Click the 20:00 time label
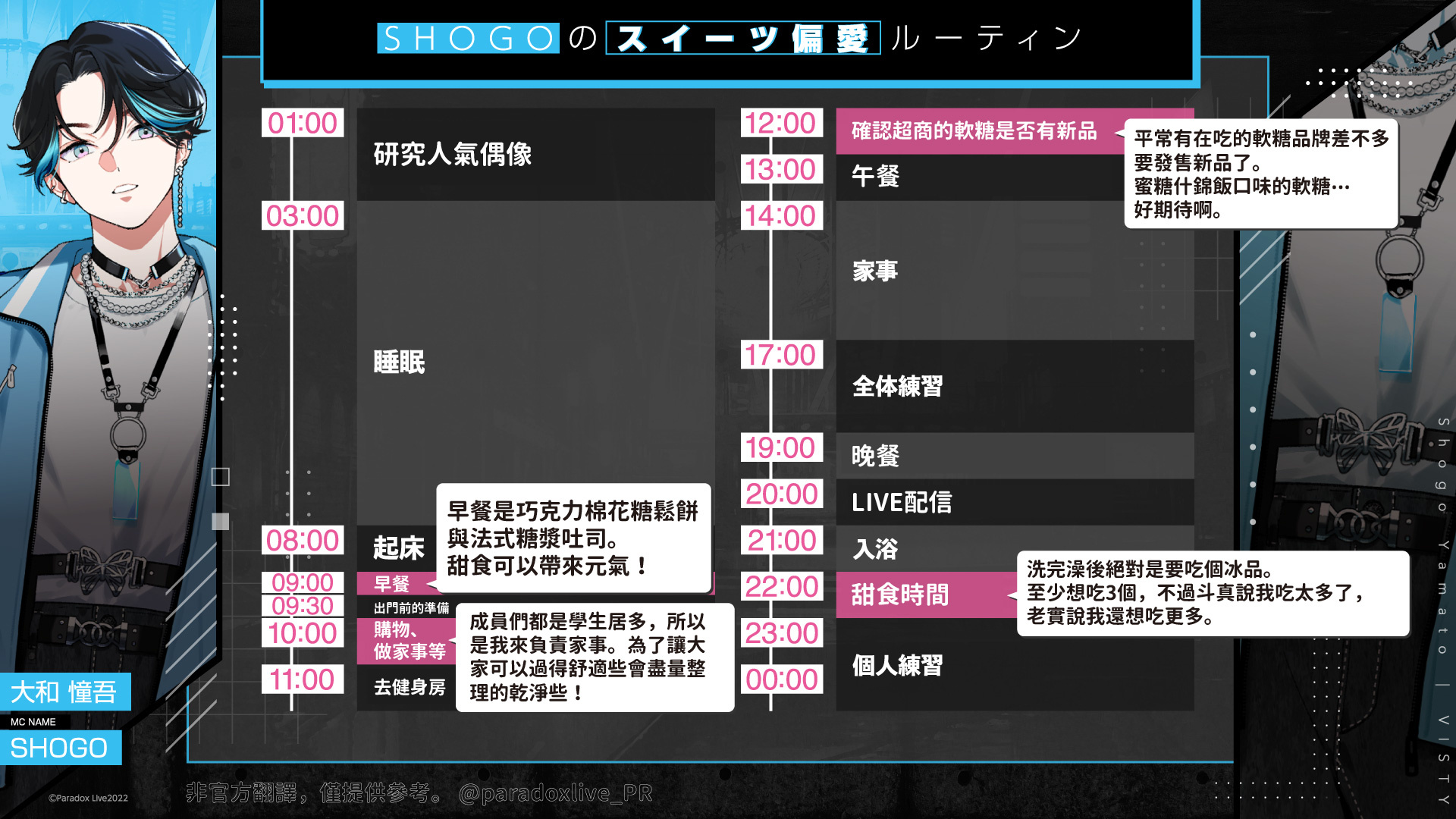Screen dimensions: 1456x819 pos(782,494)
